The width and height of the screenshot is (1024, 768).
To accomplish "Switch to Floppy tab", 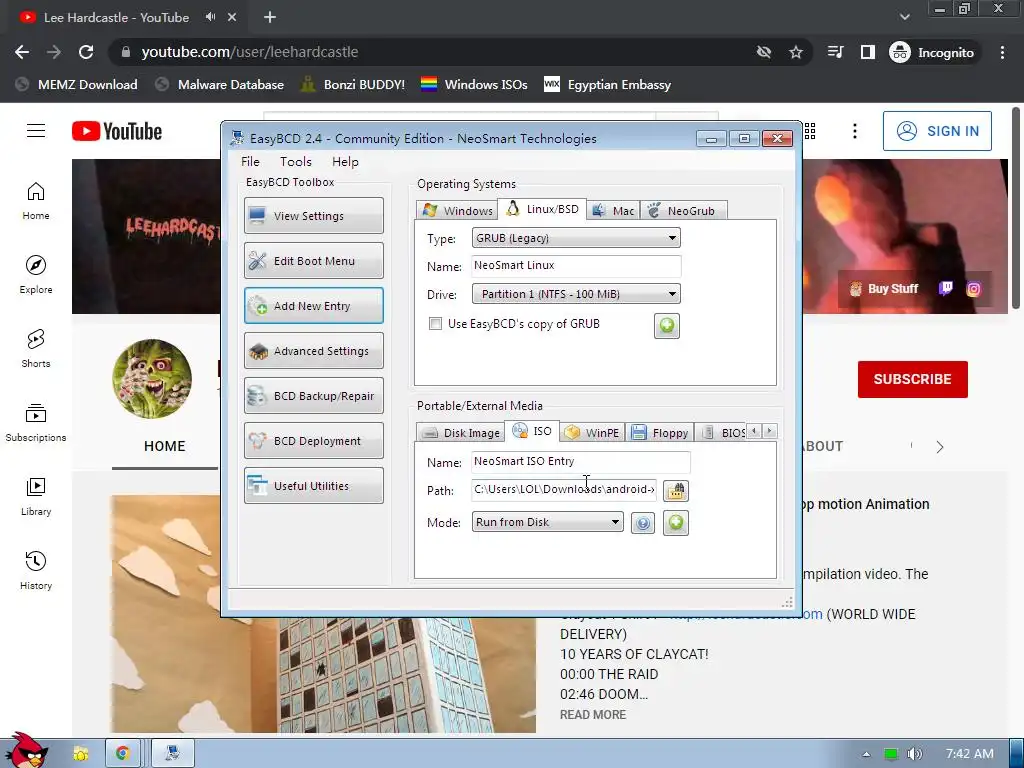I will coord(660,432).
